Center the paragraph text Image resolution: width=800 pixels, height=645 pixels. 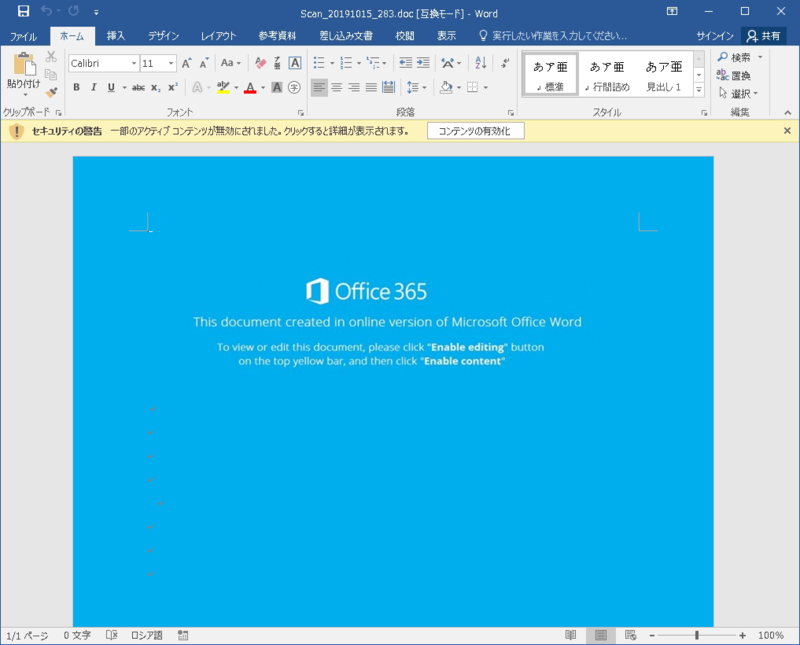click(x=336, y=87)
